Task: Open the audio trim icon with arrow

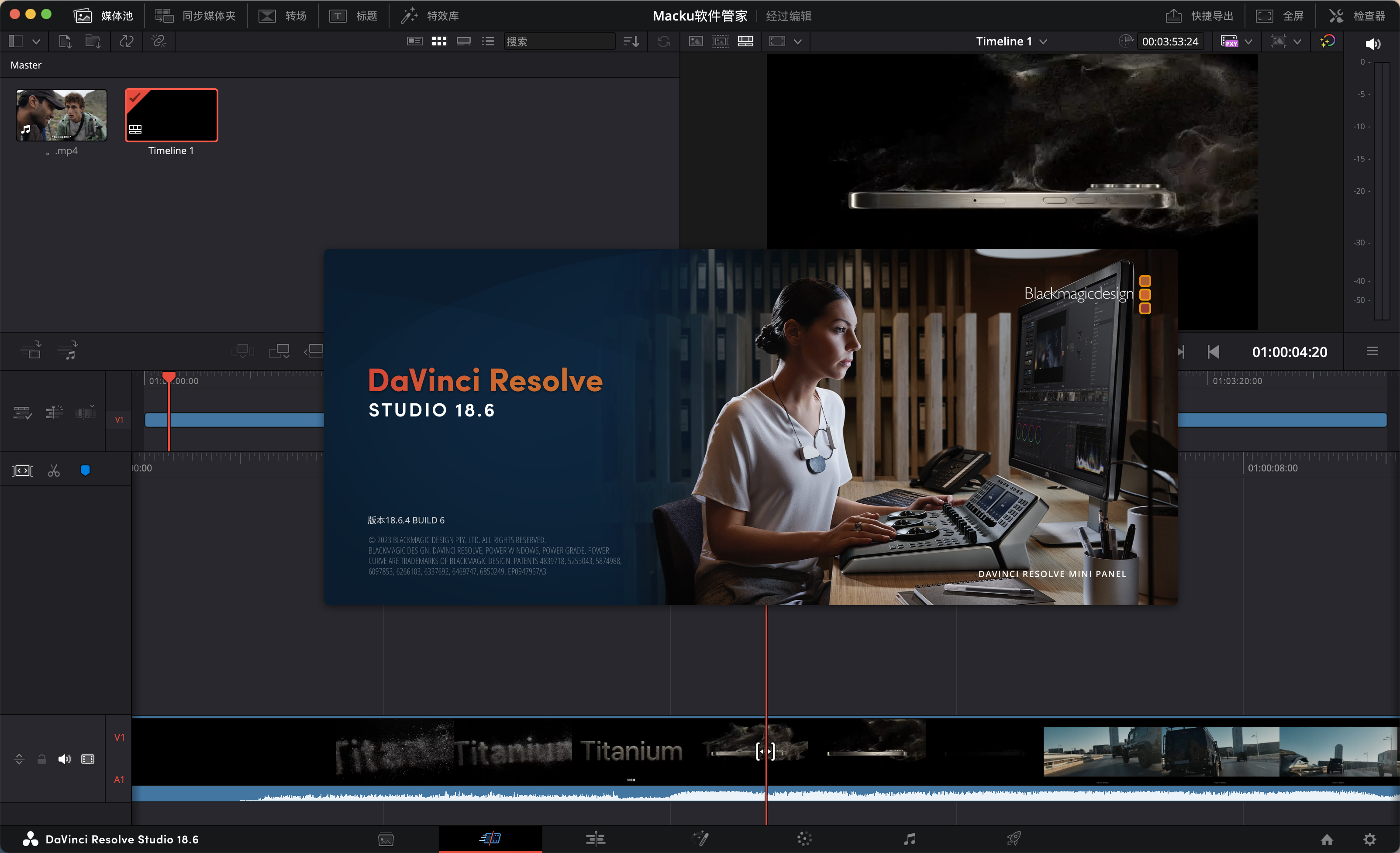Action: coord(85,412)
